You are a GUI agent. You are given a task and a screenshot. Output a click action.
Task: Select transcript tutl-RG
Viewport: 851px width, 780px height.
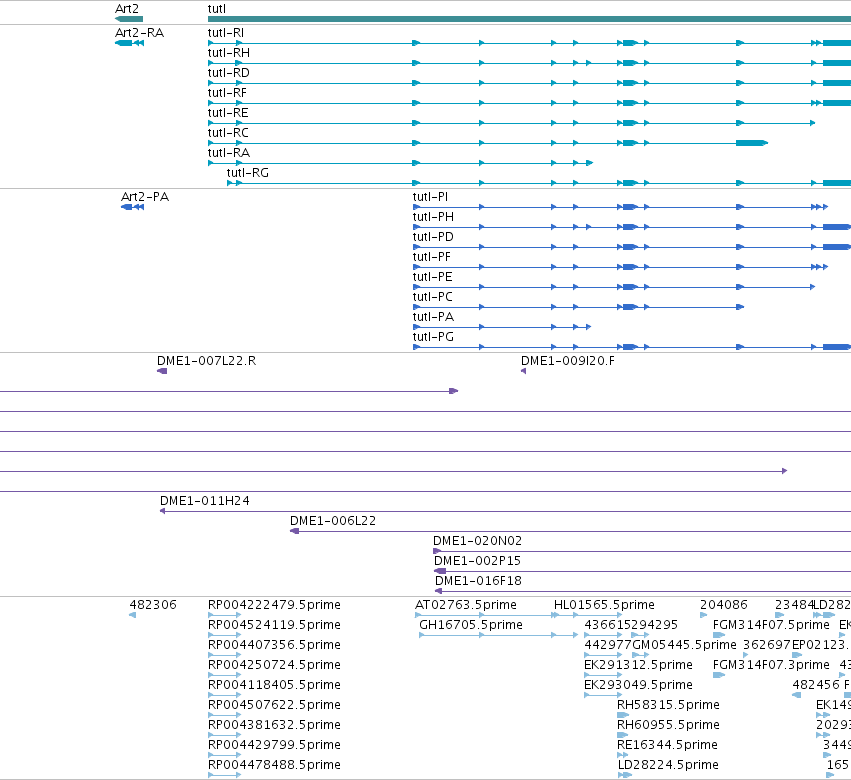(x=247, y=173)
